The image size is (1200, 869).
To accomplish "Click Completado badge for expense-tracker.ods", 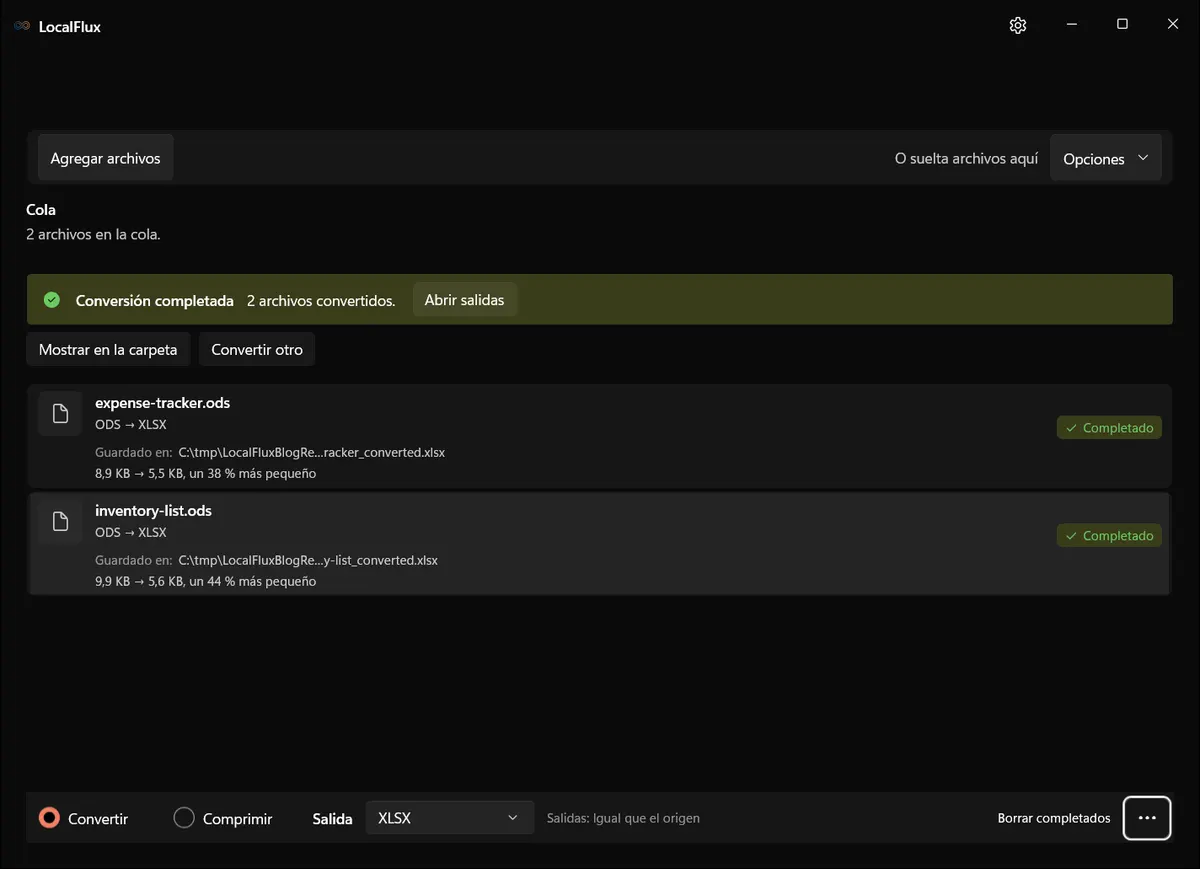I will click(x=1109, y=428).
